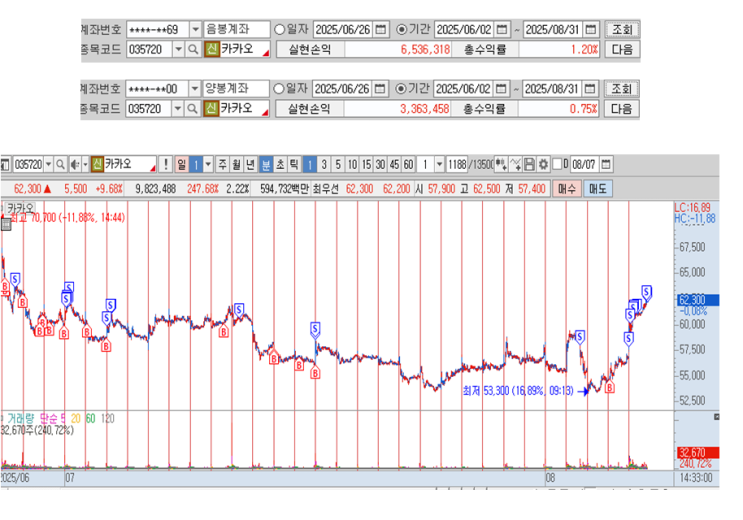The image size is (743, 520).
Task: Toggle 분 (minute) period button
Action: point(266,164)
